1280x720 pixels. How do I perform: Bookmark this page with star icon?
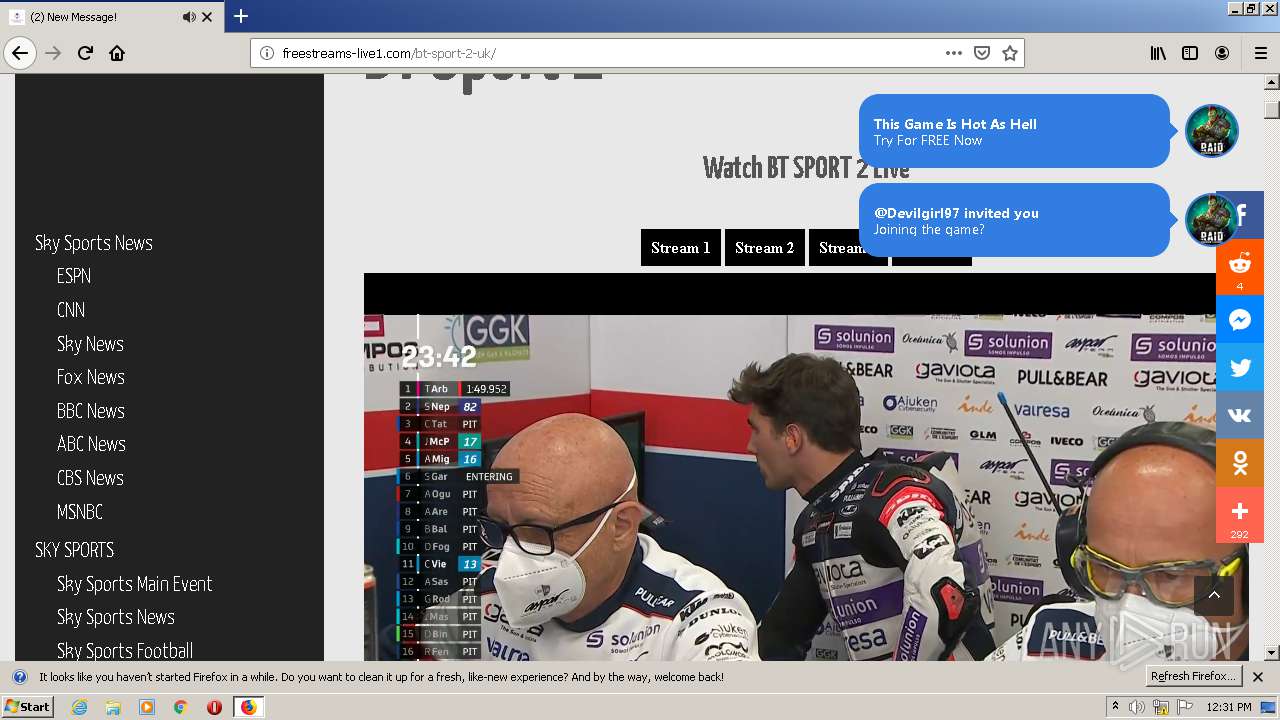(1010, 53)
